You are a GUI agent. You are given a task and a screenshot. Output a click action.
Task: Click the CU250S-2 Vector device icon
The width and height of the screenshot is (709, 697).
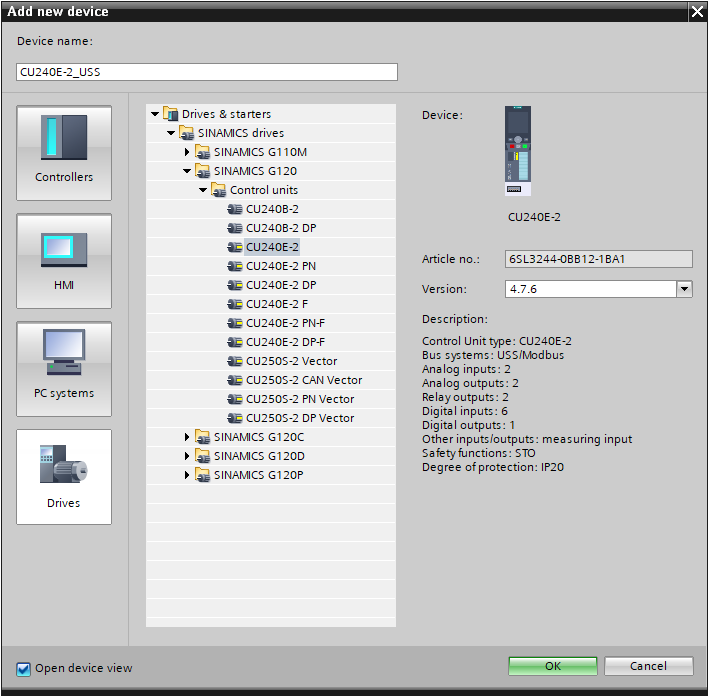coord(235,361)
